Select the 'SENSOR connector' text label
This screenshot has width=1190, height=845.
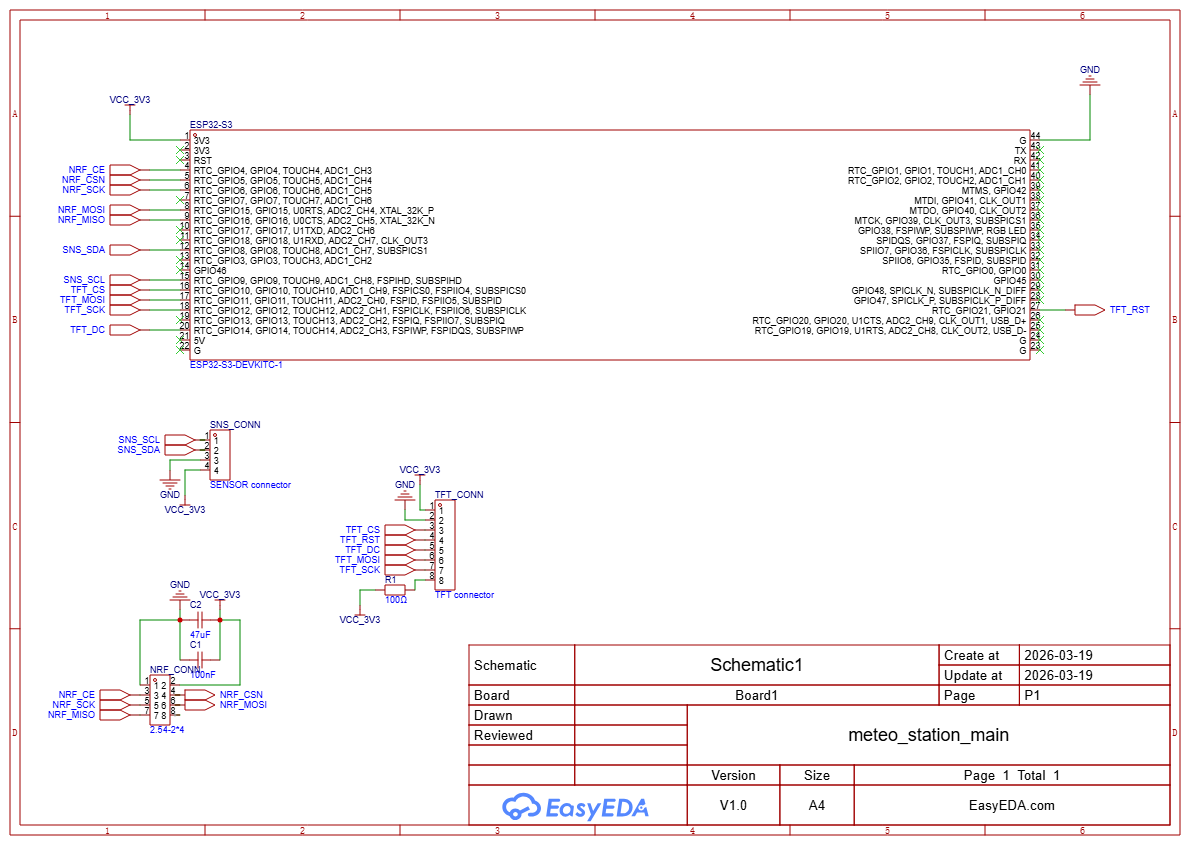tap(250, 485)
